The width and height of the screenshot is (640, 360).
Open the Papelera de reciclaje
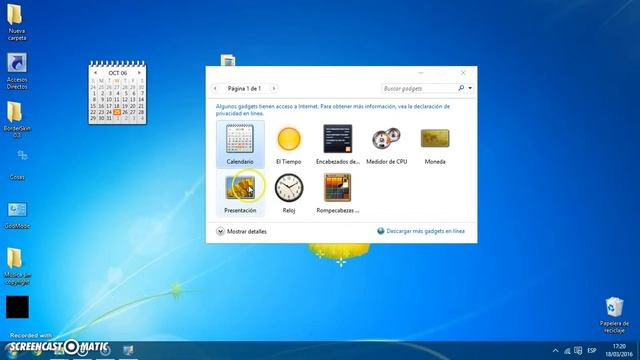(614, 316)
